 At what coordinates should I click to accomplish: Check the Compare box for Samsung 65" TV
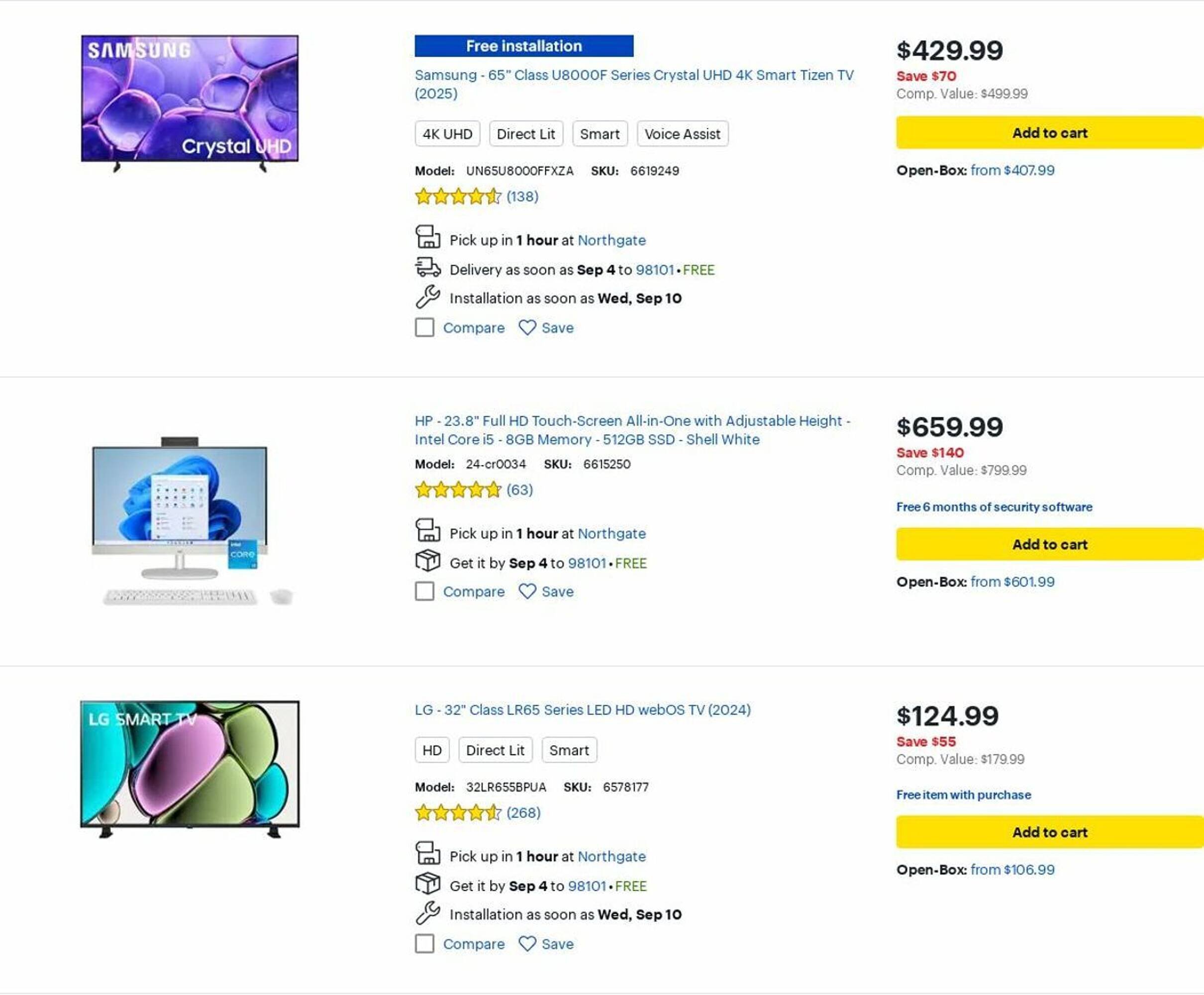tap(425, 328)
